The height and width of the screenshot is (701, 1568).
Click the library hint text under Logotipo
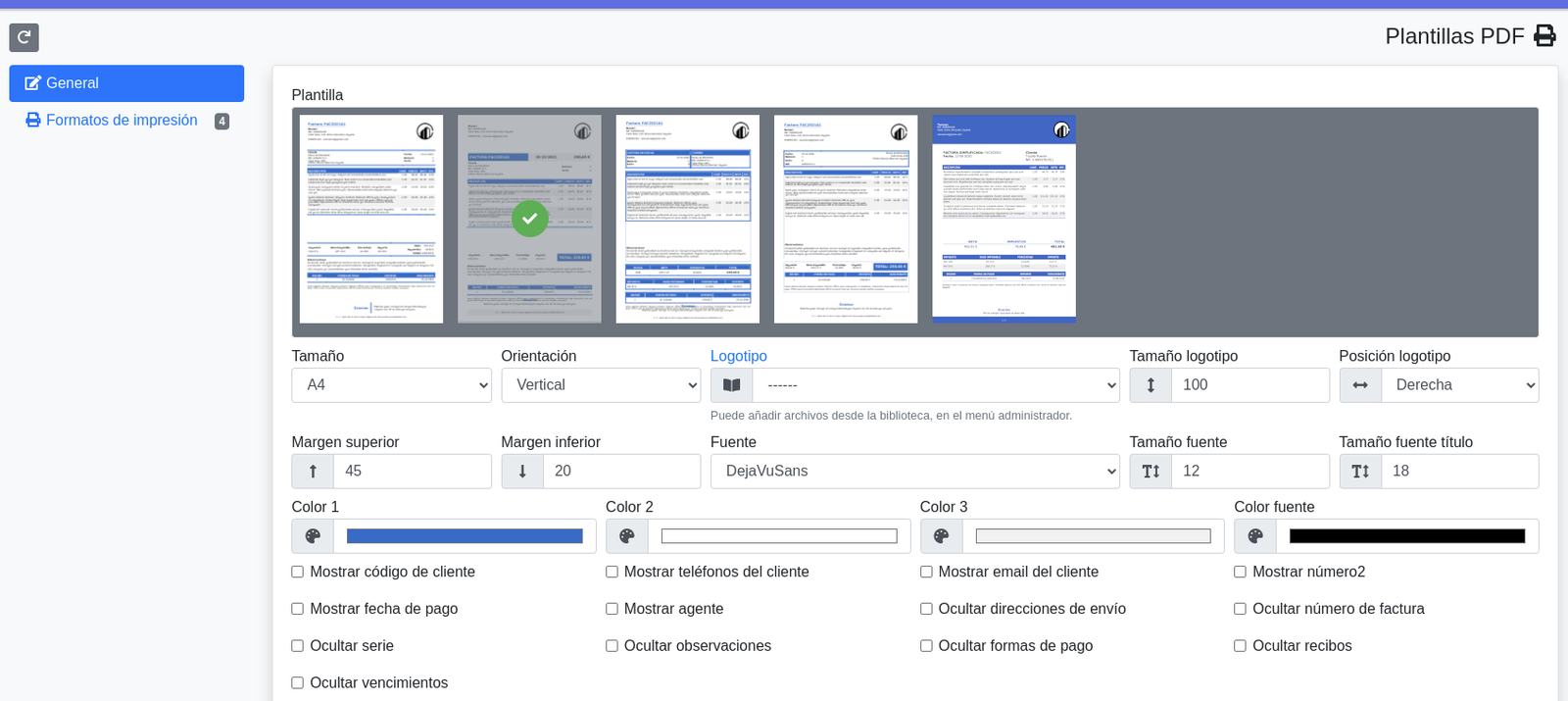pos(891,416)
